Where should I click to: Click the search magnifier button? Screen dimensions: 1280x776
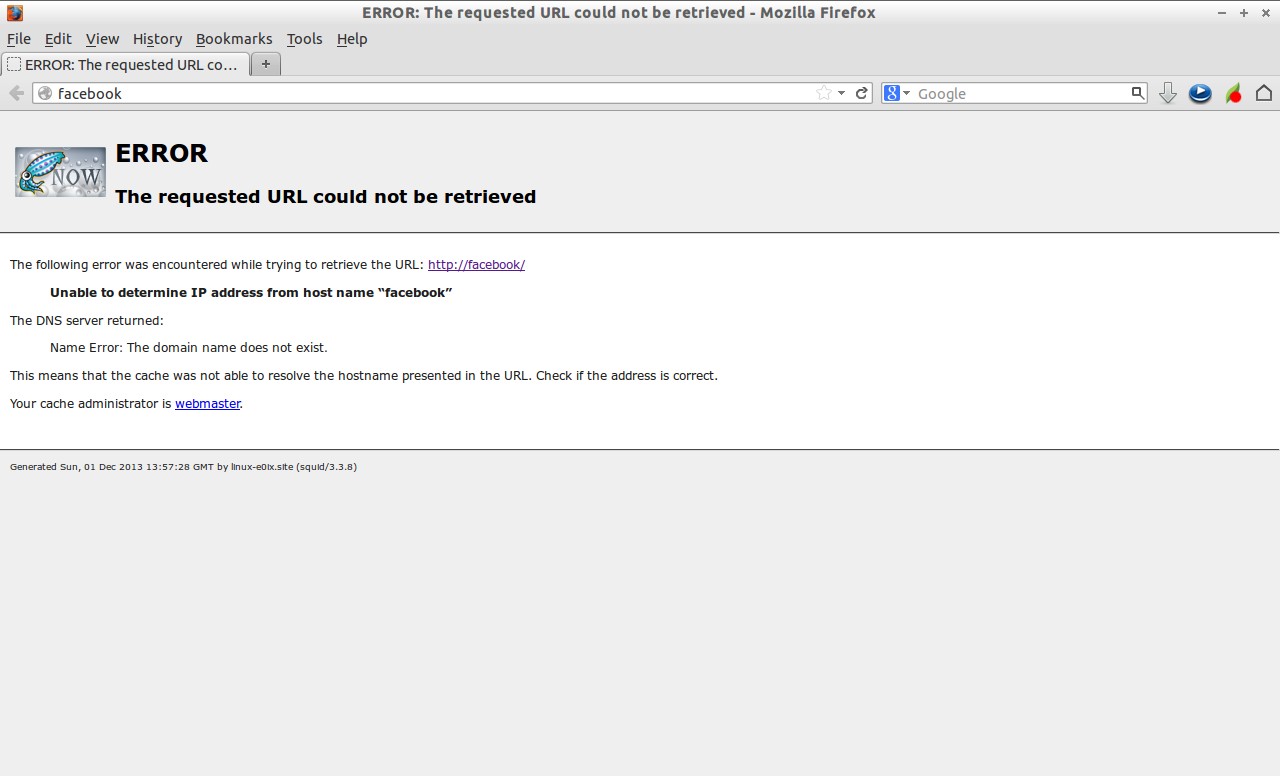click(1137, 93)
